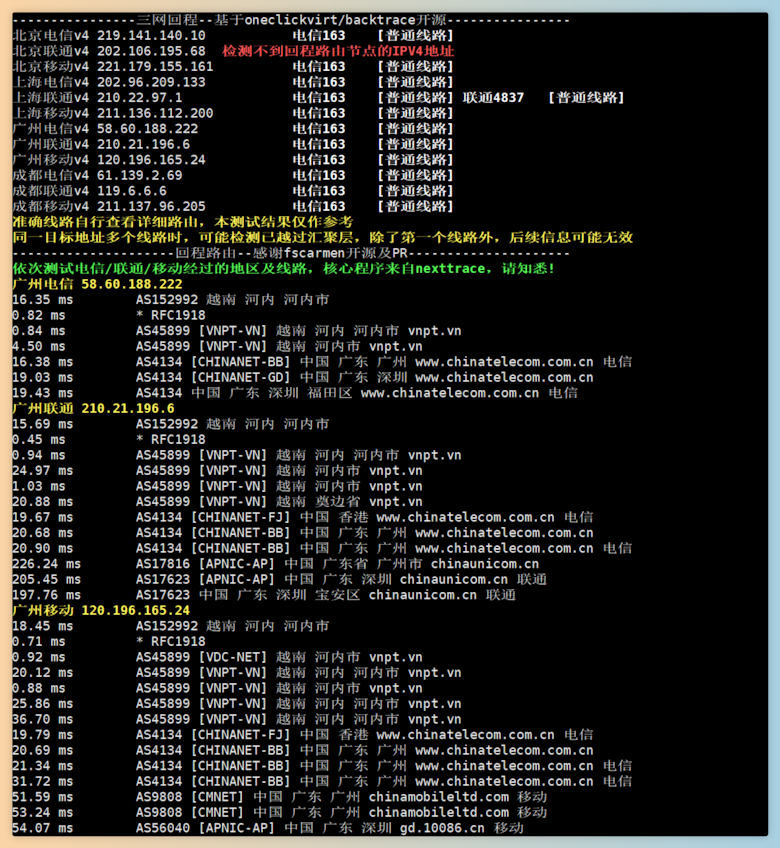The height and width of the screenshot is (848, 780).
Task: Click the IP address 202.96.209.133
Action: click(151, 82)
